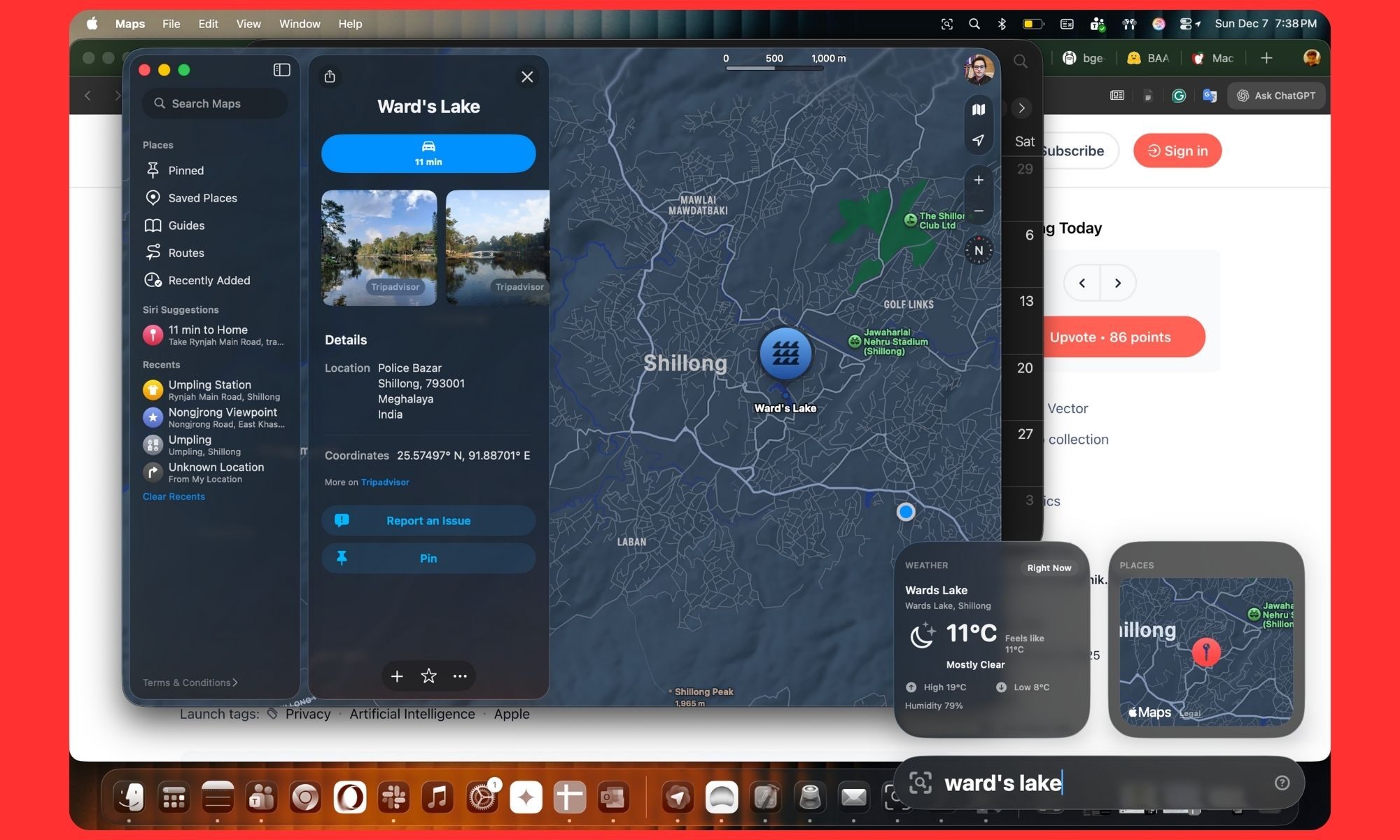
Task: Click the compass icon on the map
Action: 979,250
